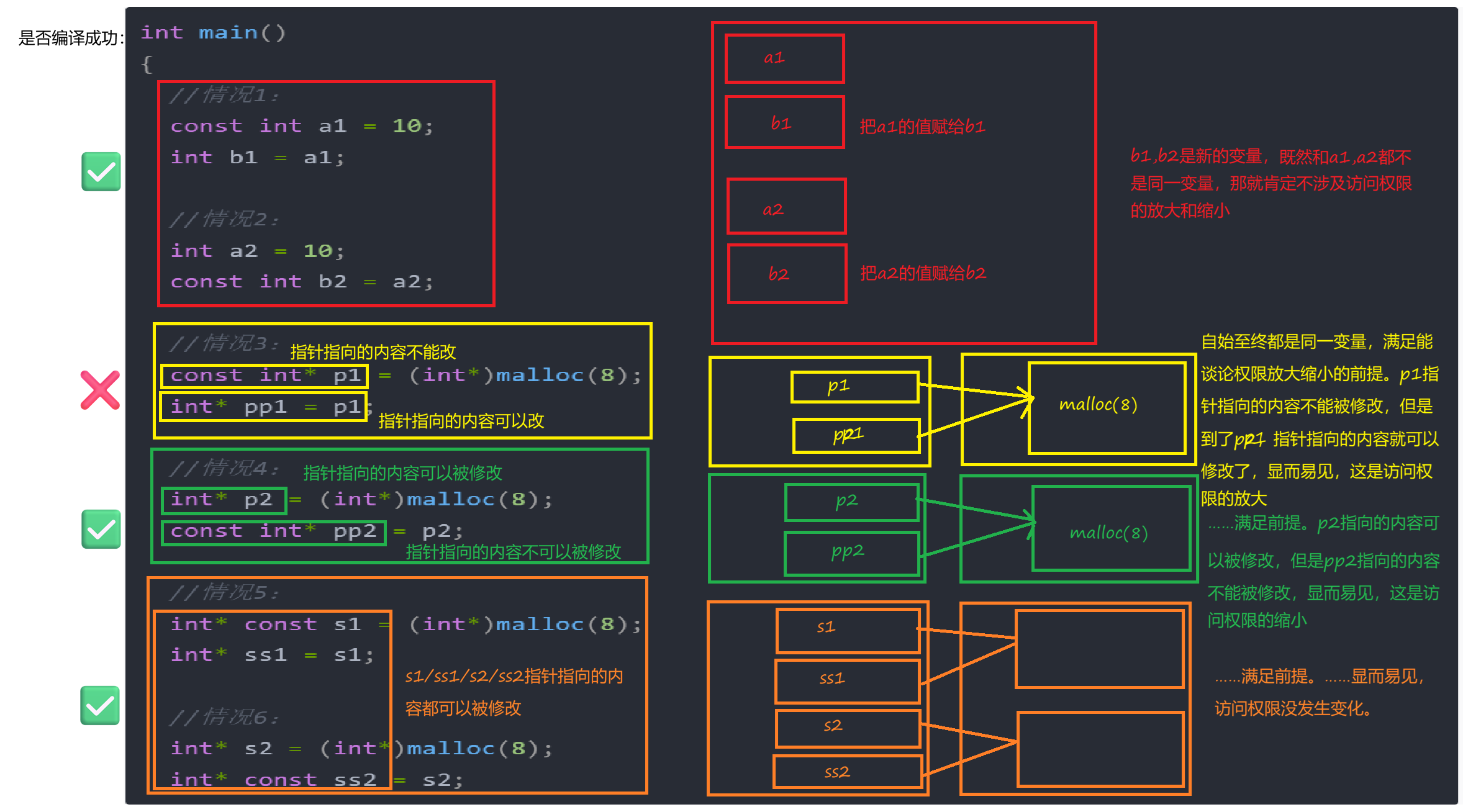The height and width of the screenshot is (812, 1463).
Task: Click the green checkmark beside 情况4 code
Action: 101,530
